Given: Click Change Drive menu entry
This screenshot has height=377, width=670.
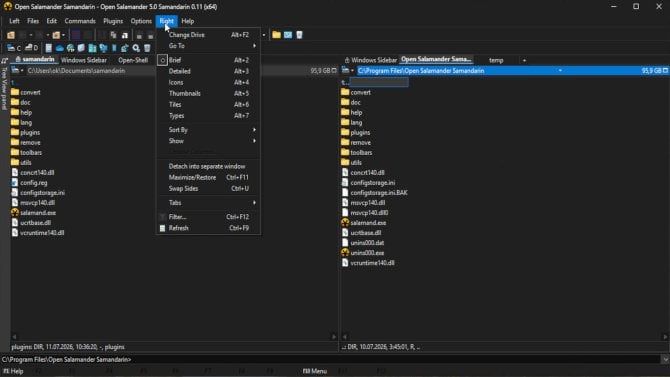Looking at the screenshot, I should coord(208,35).
